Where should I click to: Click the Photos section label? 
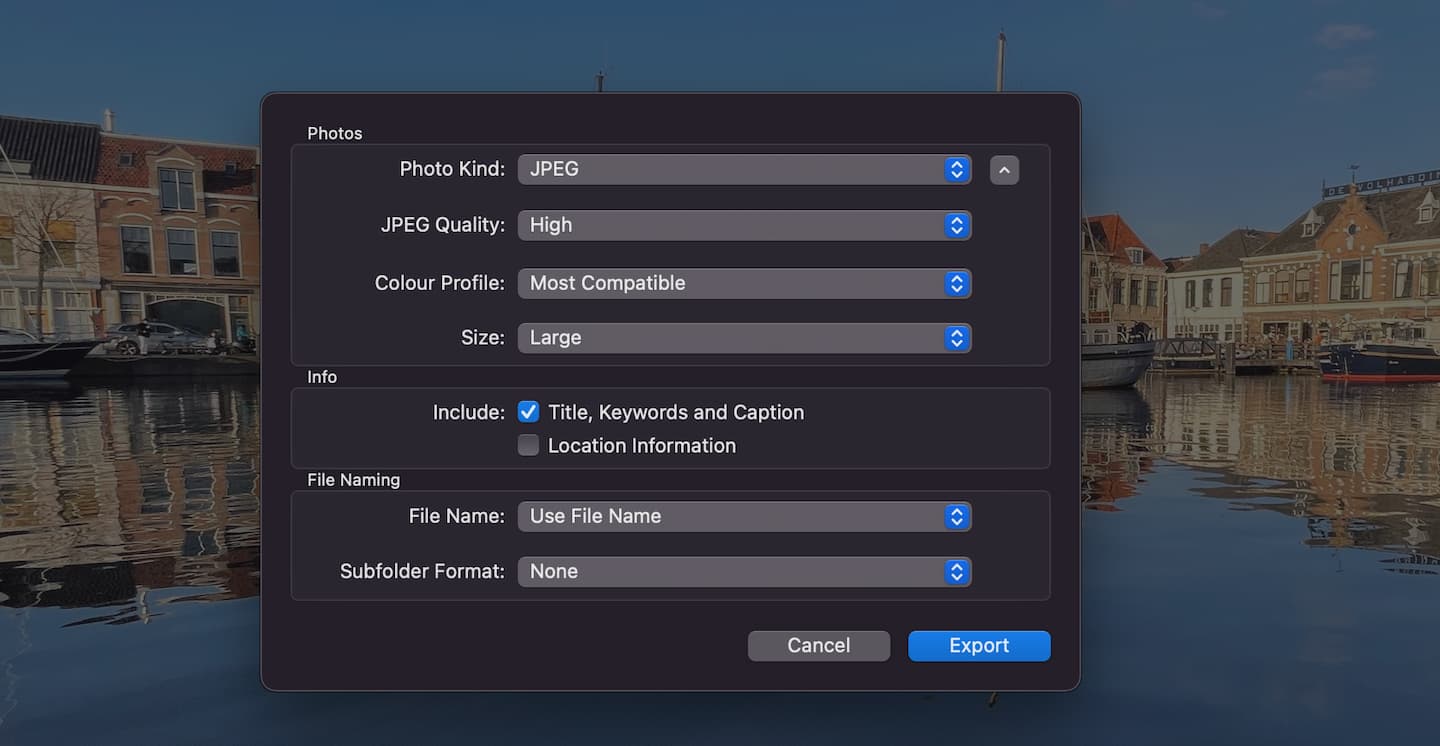pos(334,133)
